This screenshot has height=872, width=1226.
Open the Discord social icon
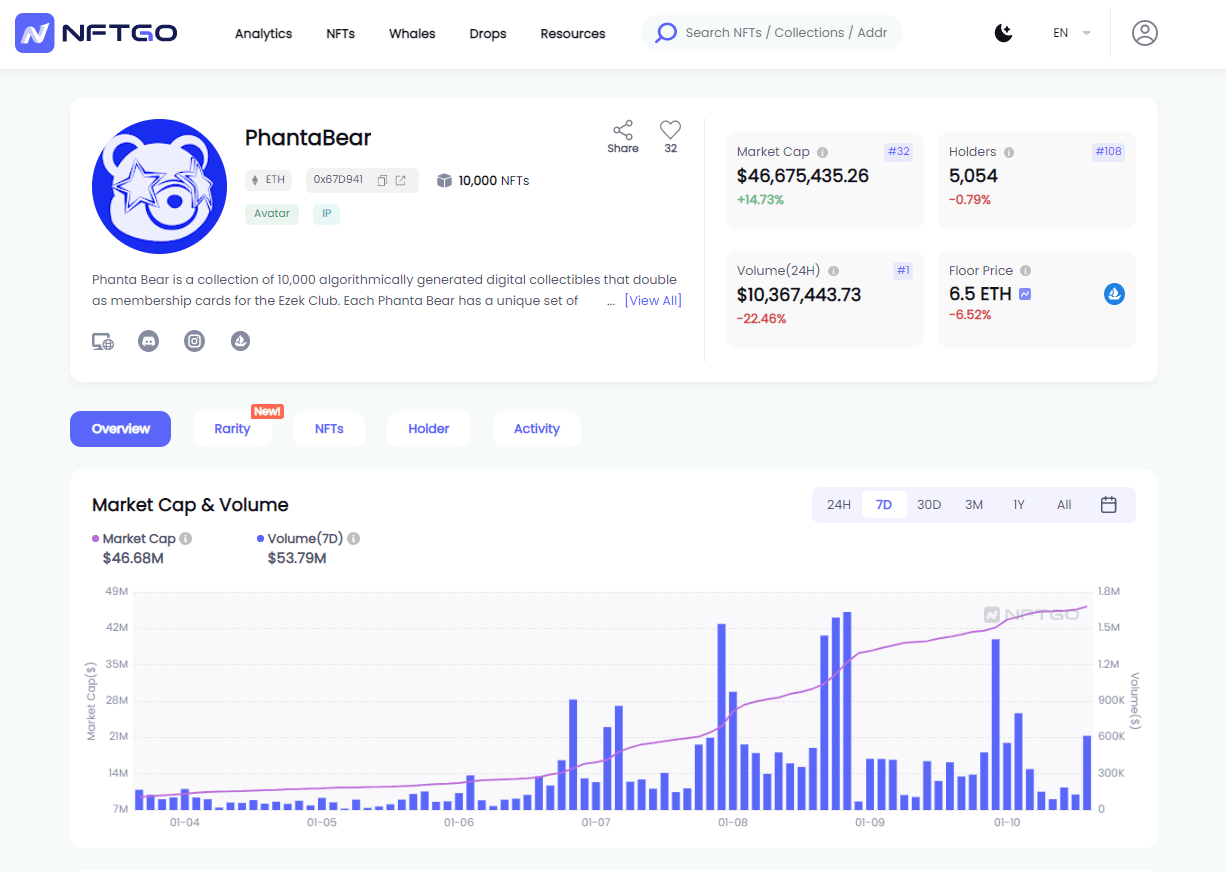pos(148,341)
